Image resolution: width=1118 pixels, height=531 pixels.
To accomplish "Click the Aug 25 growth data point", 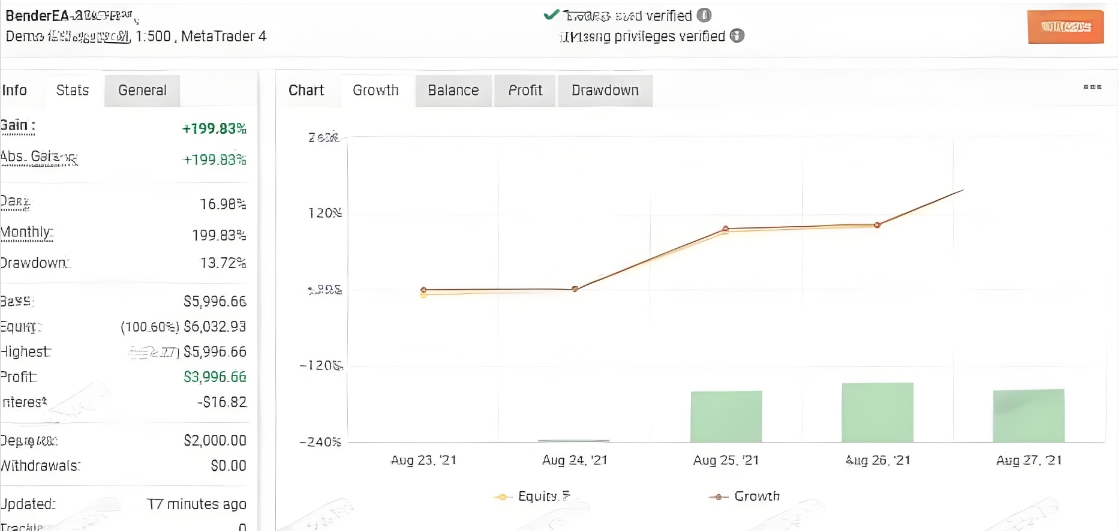I will click(x=726, y=229).
